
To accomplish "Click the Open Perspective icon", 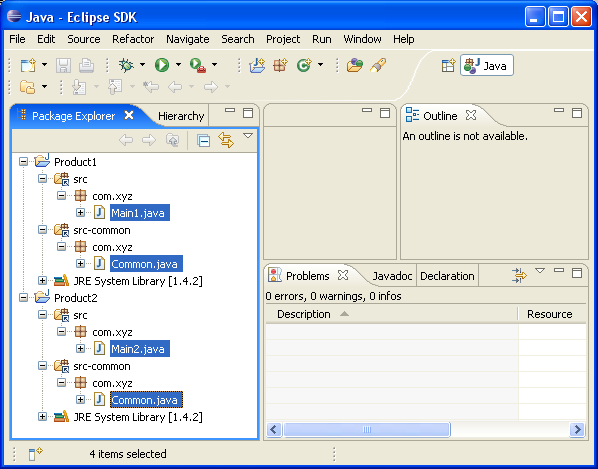I will pyautogui.click(x=448, y=66).
